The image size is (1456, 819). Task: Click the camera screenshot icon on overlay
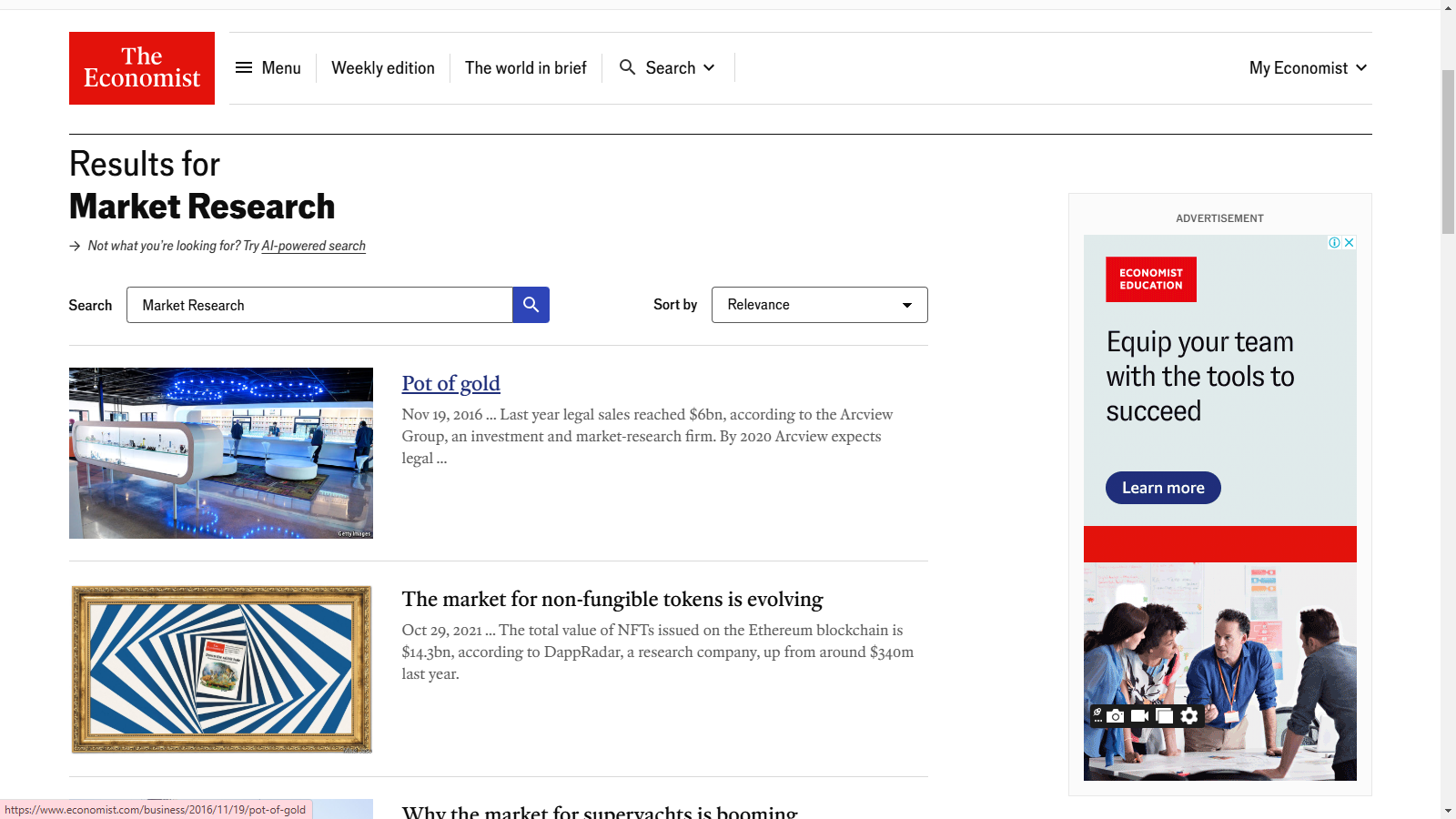click(1116, 716)
